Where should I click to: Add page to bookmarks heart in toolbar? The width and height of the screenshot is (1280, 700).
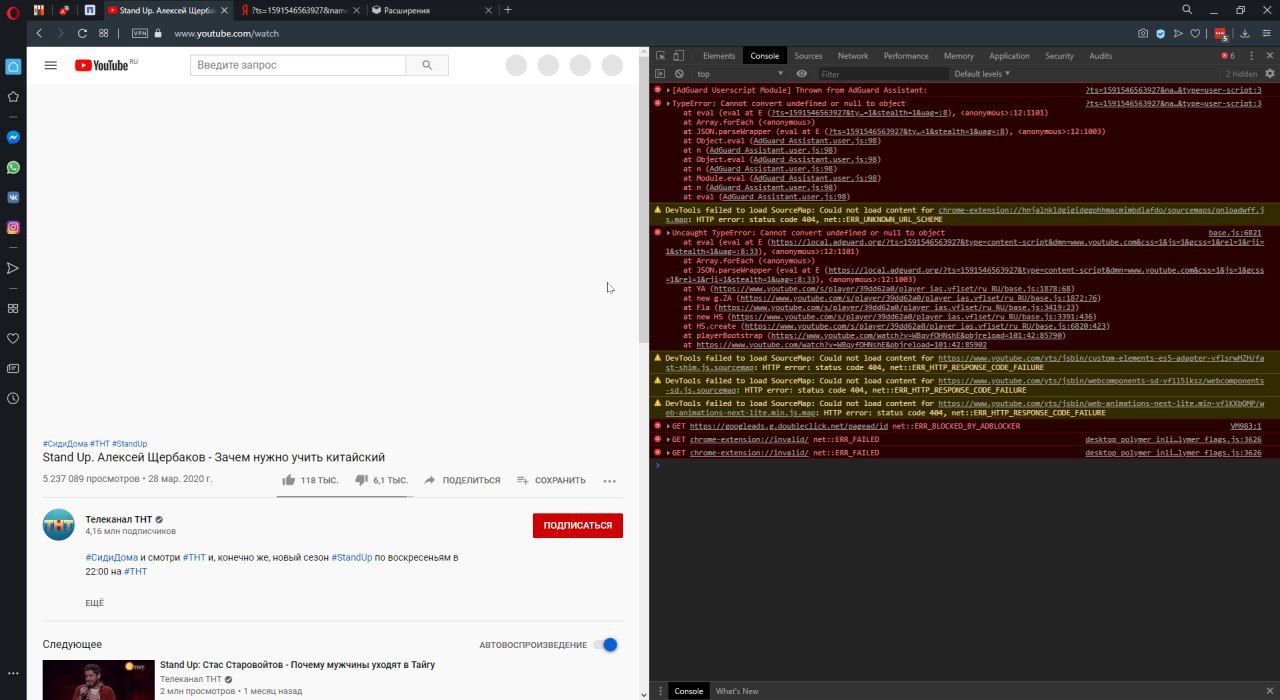(x=1195, y=33)
